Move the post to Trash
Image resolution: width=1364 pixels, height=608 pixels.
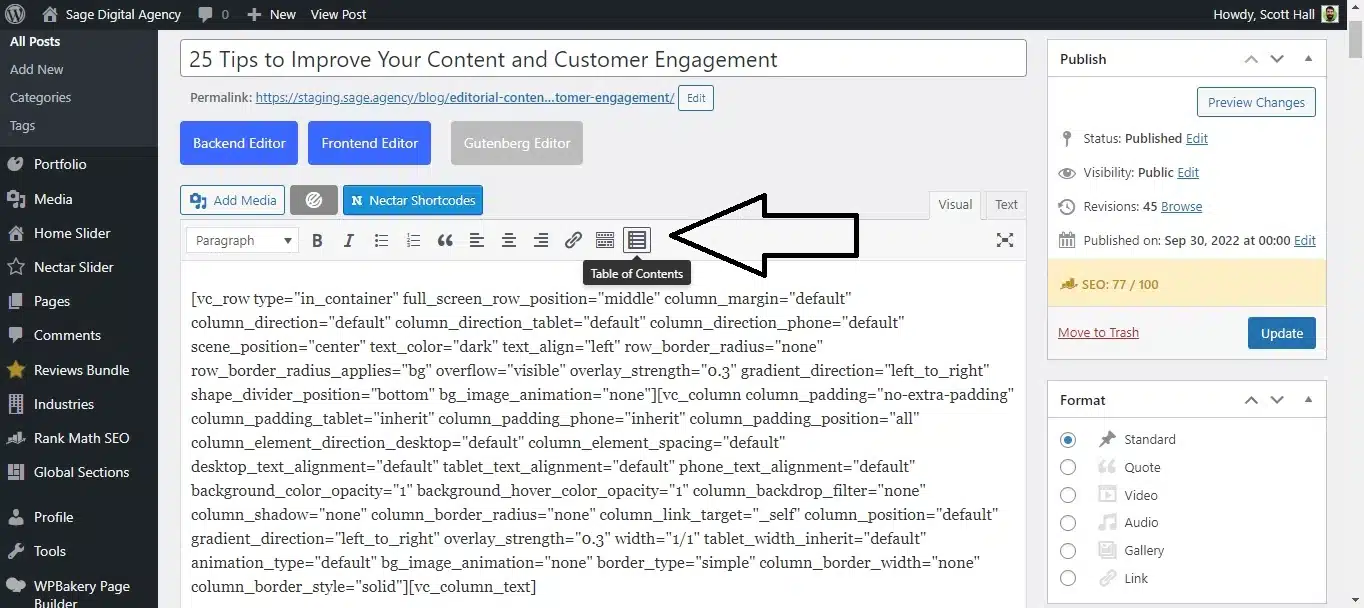point(1098,332)
